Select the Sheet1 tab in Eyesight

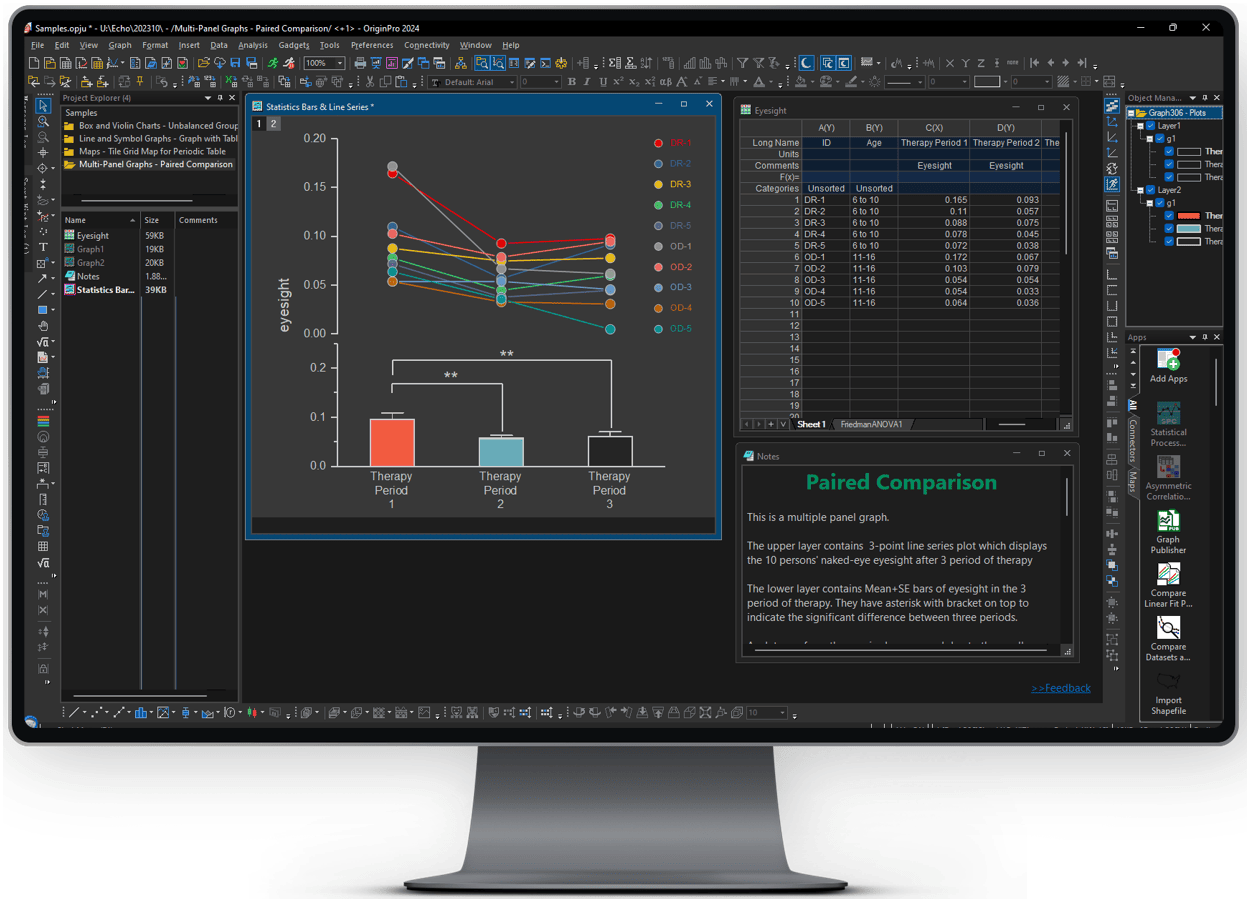tap(810, 424)
